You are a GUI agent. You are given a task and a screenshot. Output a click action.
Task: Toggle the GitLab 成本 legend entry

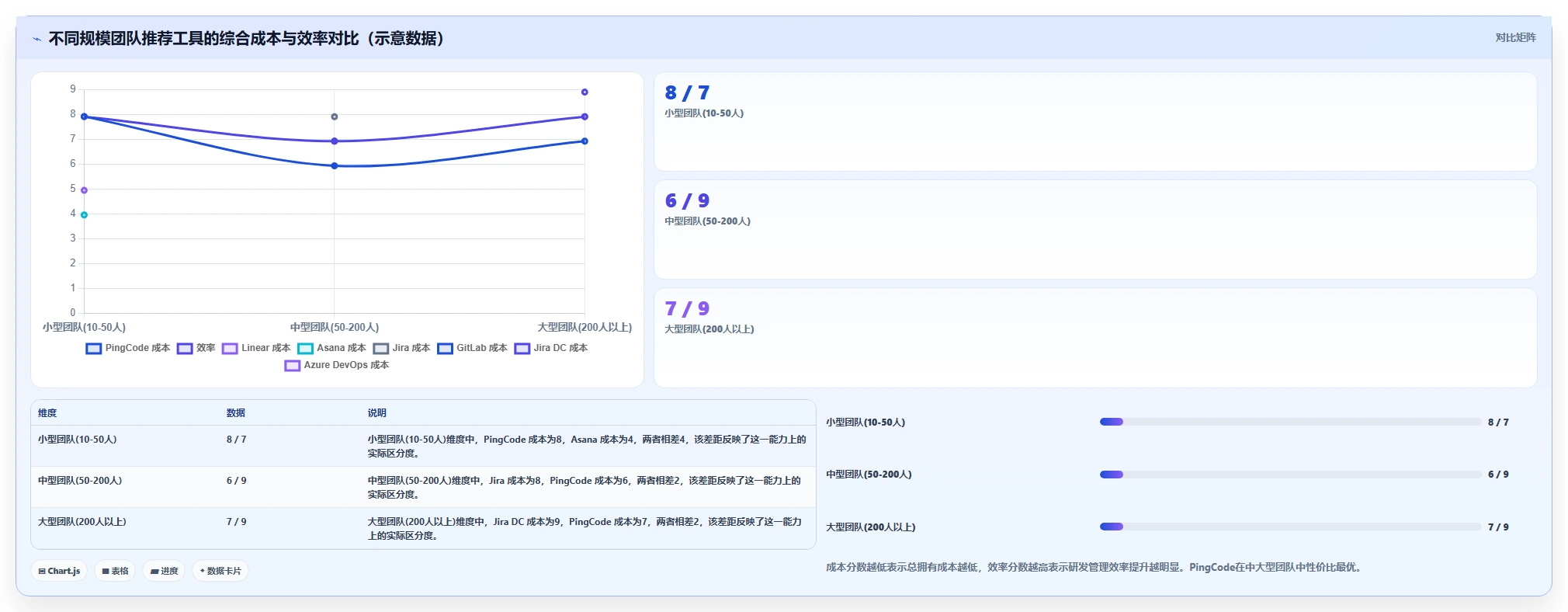(x=472, y=348)
